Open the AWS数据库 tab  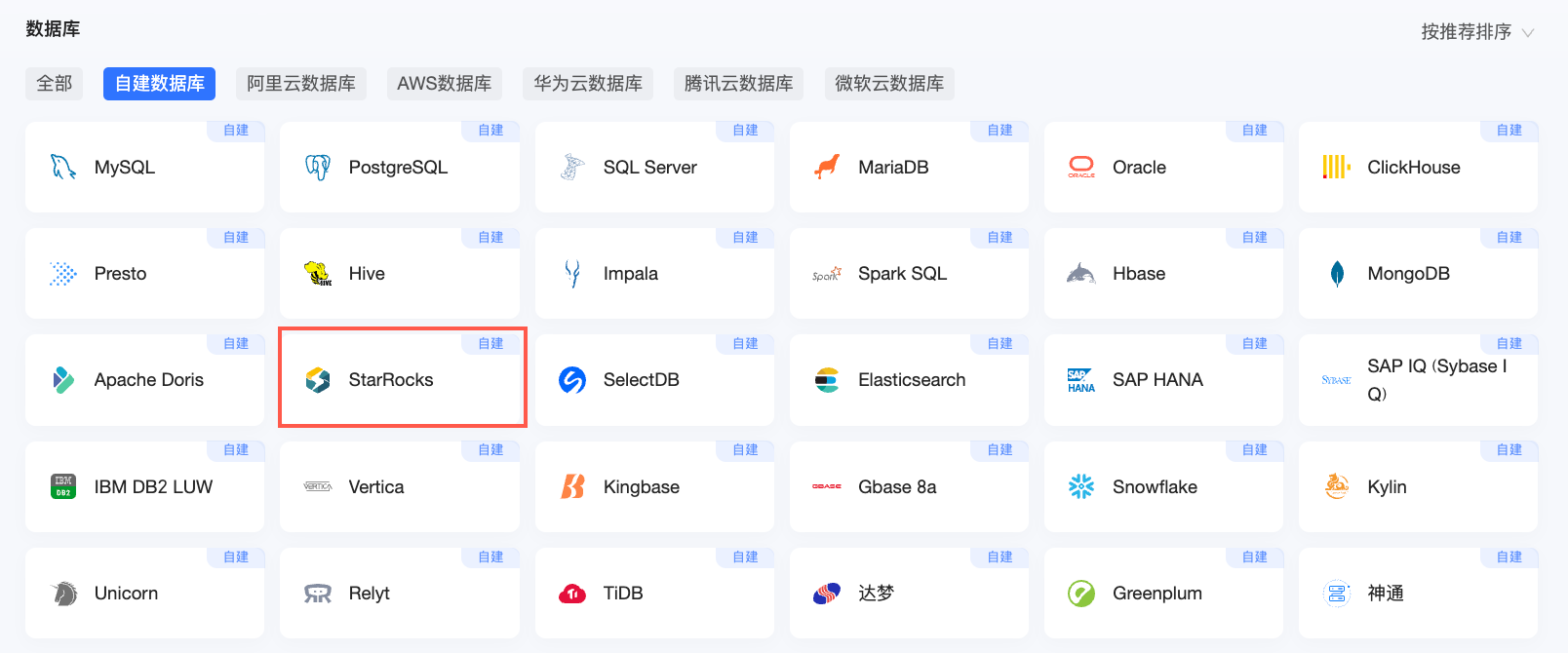[x=445, y=84]
